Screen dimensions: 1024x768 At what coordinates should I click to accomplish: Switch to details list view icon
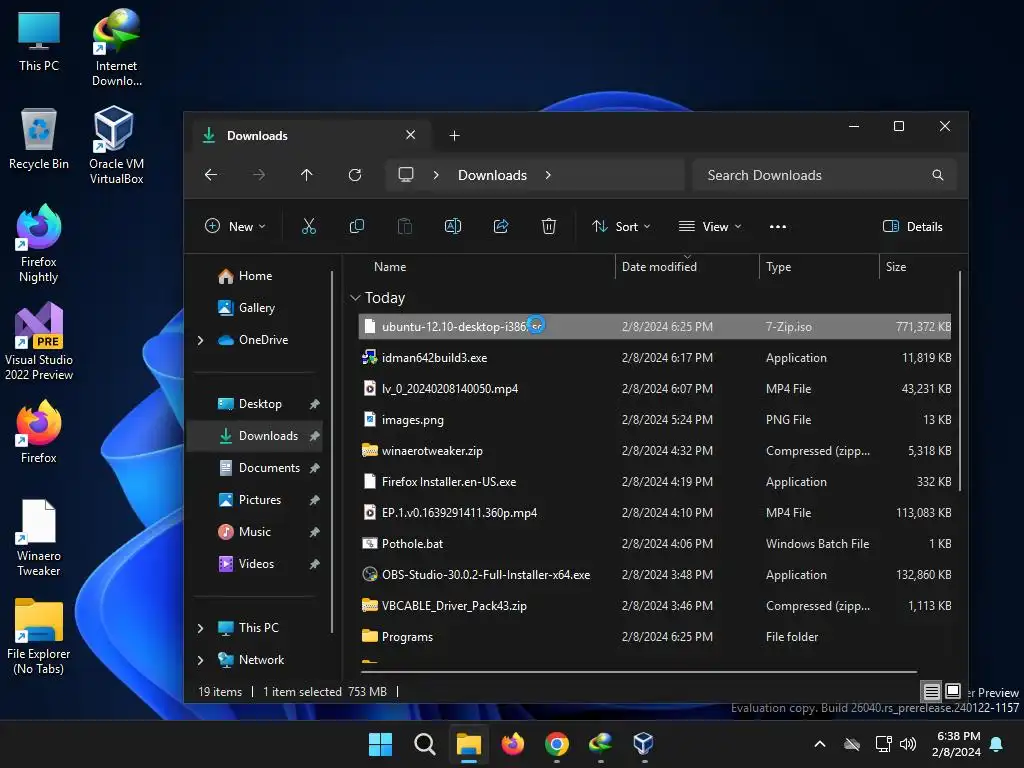pyautogui.click(x=931, y=691)
